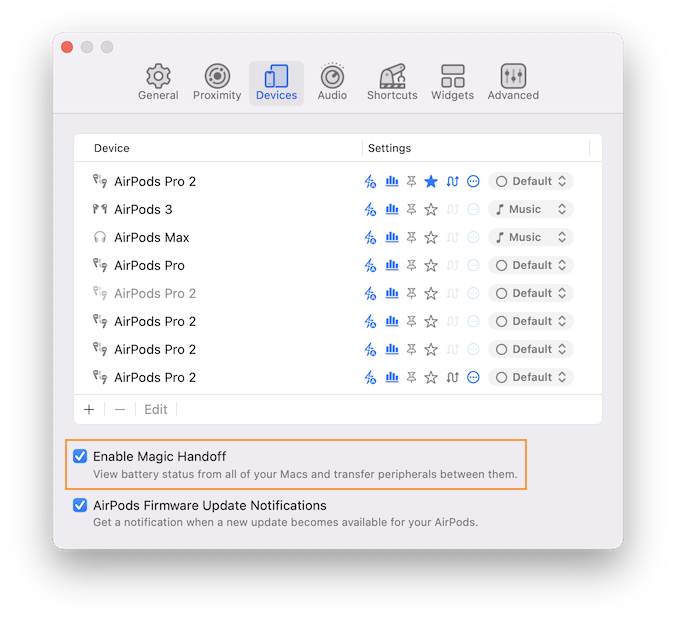Screen dimensions: 675x618
Task: Click the audio bars icon for AirPods Pro
Action: point(392,266)
